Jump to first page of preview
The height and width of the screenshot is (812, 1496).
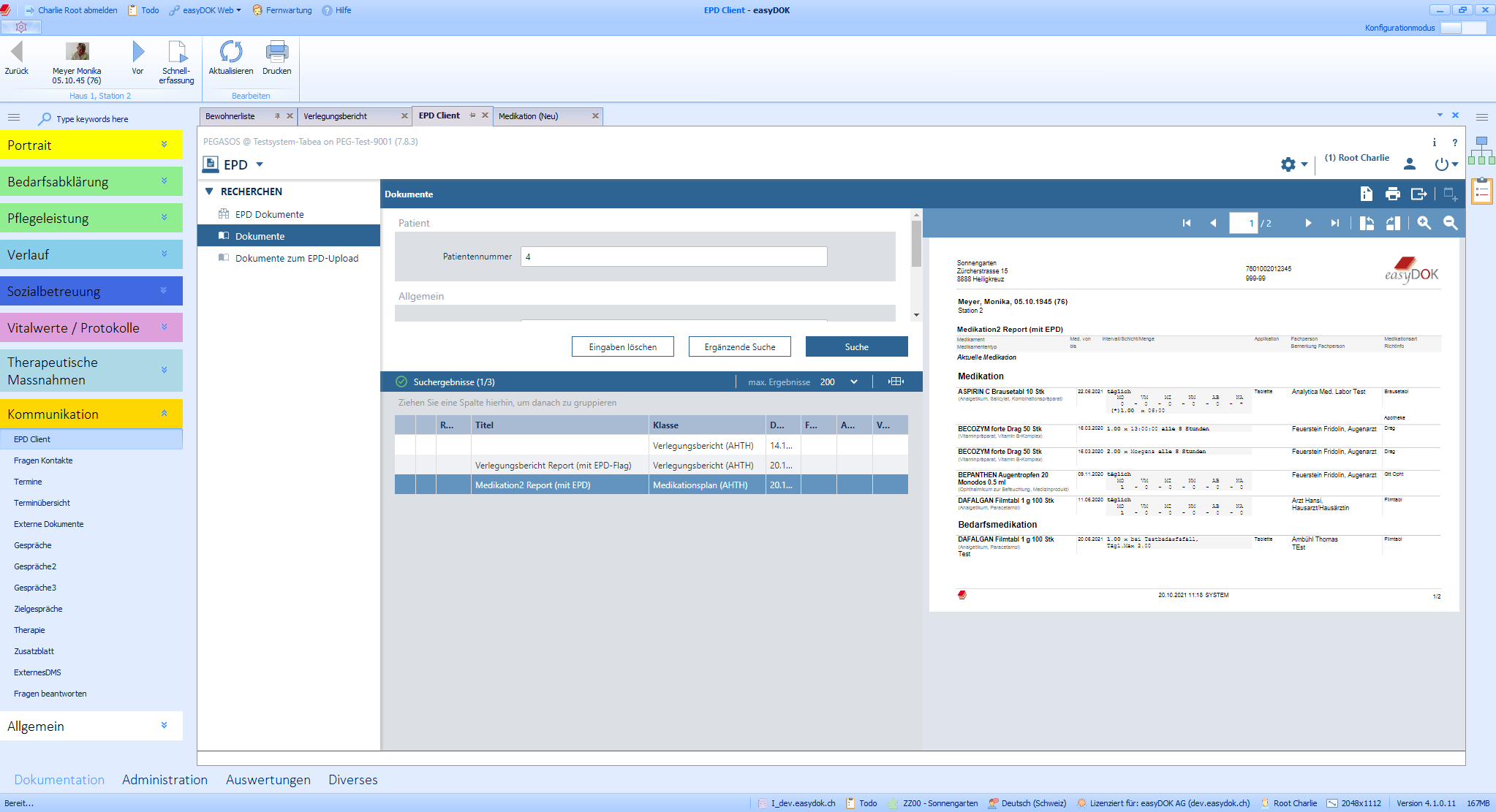(x=1186, y=223)
